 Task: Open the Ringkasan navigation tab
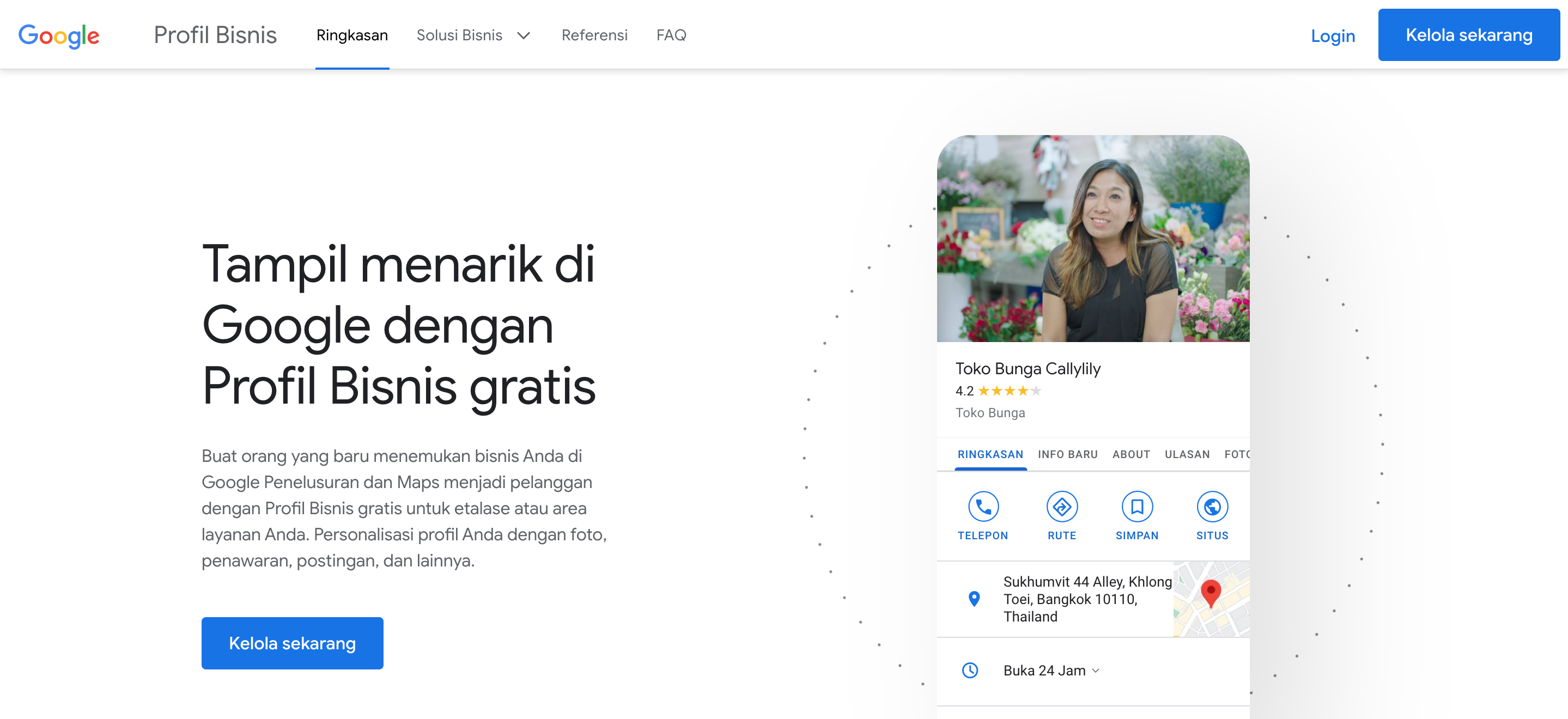coord(352,35)
